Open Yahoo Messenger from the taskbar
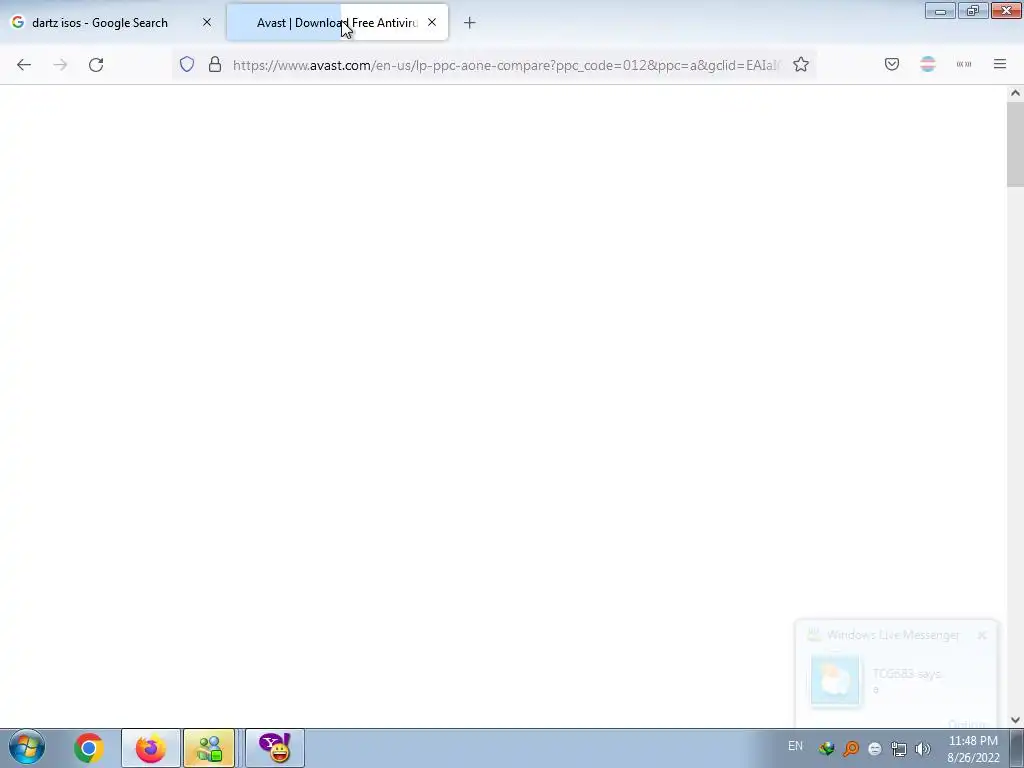 pyautogui.click(x=275, y=748)
